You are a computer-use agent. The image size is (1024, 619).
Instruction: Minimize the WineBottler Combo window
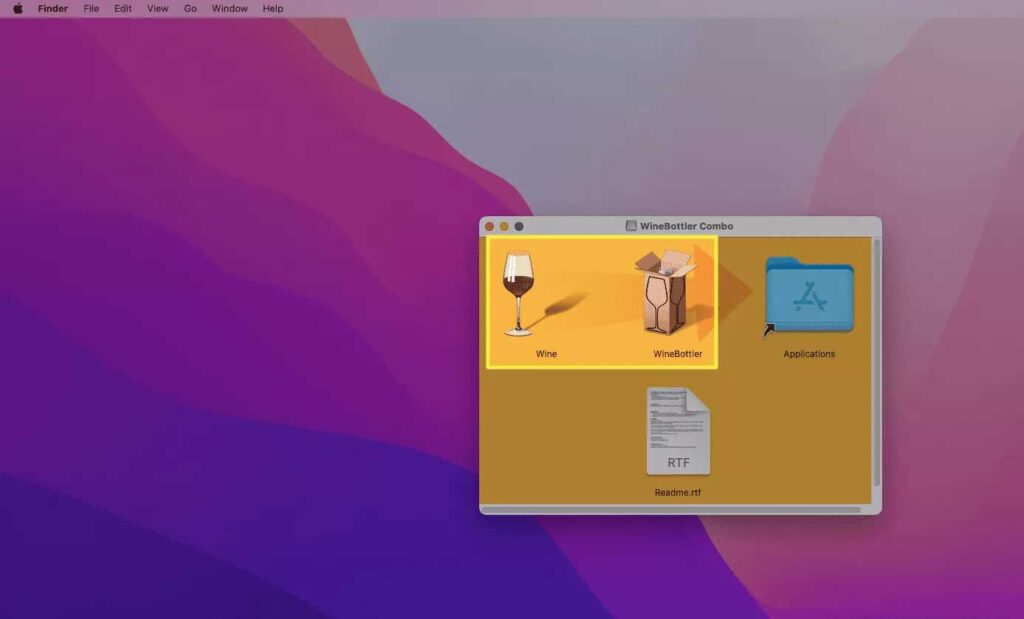(x=504, y=227)
